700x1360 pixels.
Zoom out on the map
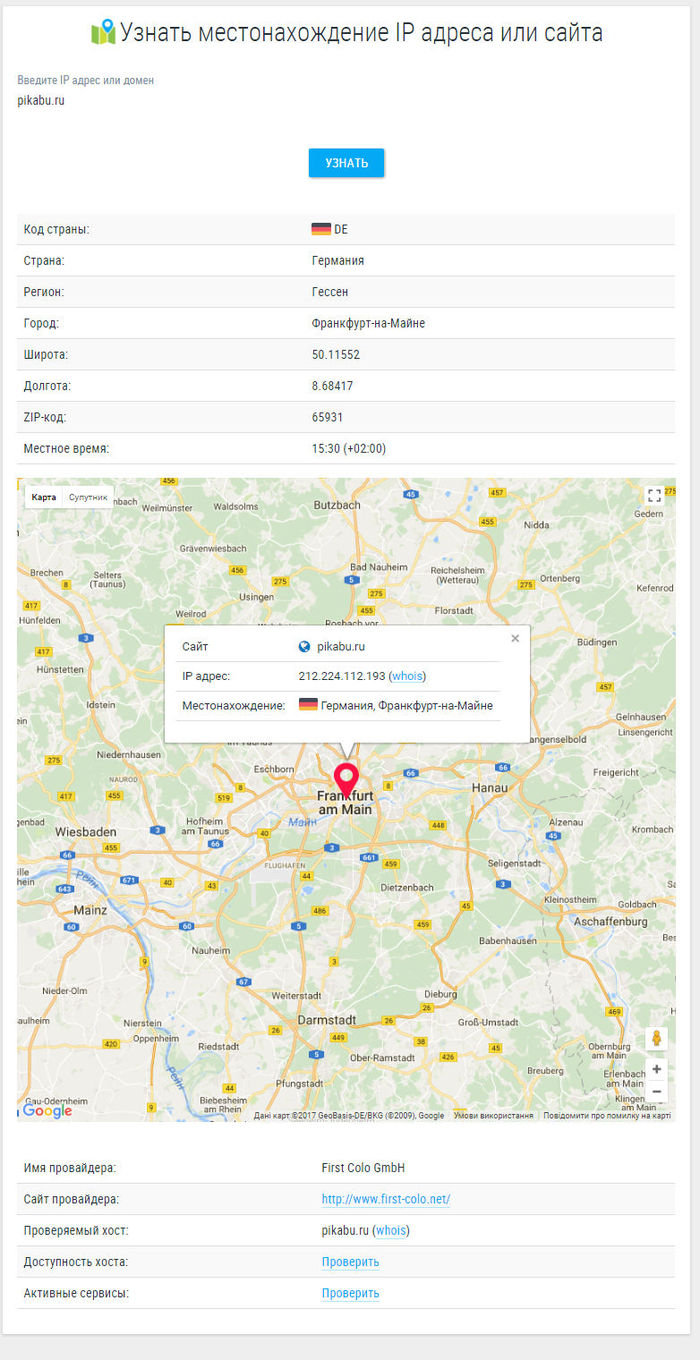pyautogui.click(x=656, y=1091)
